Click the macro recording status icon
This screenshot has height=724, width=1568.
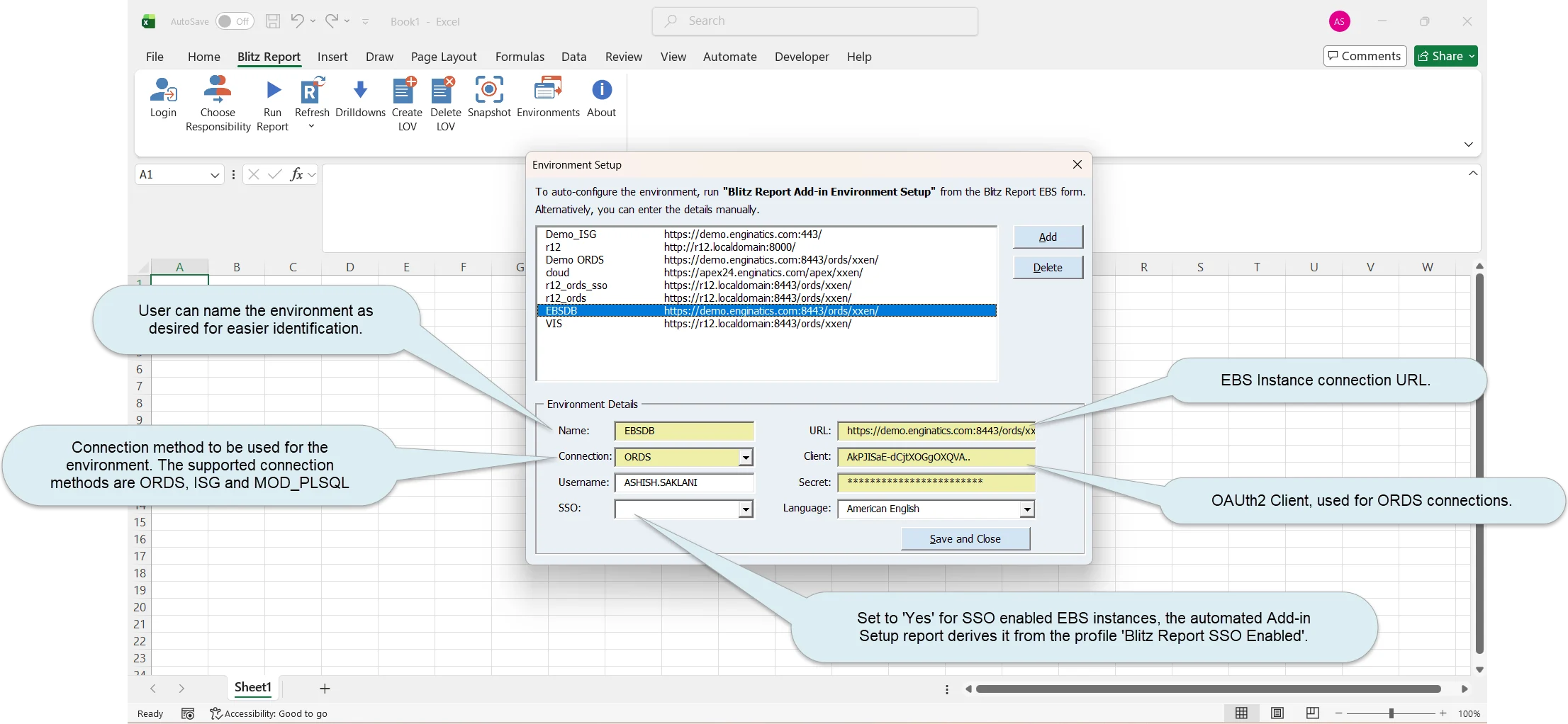coord(188,713)
